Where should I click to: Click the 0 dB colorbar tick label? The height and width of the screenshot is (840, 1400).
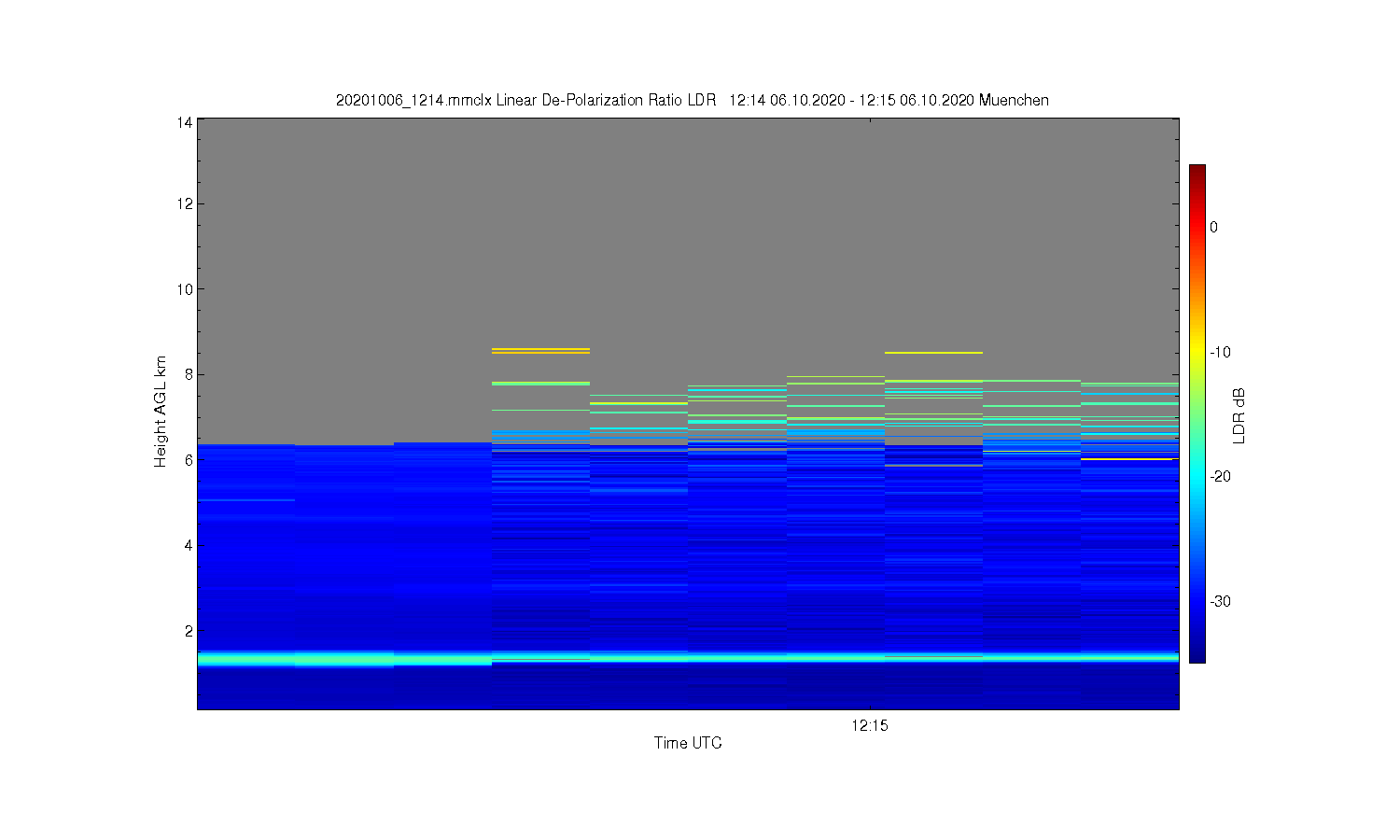(x=1213, y=227)
